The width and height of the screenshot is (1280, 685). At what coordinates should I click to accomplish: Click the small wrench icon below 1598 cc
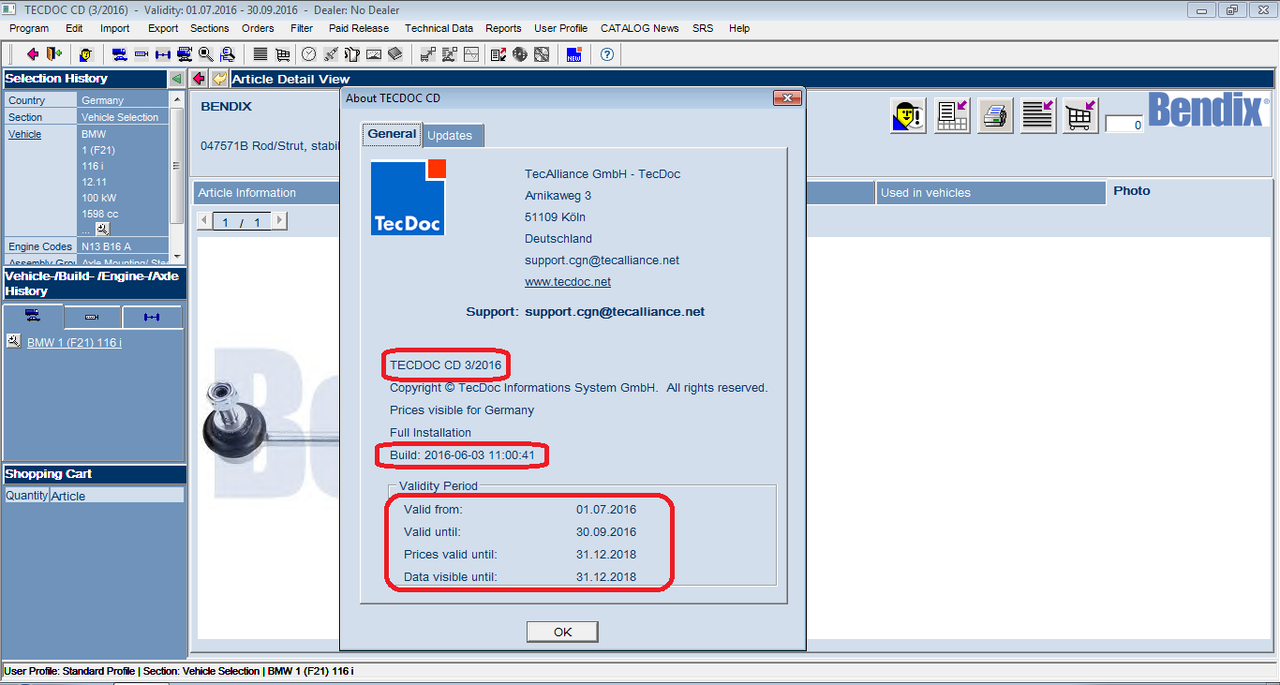pos(102,229)
